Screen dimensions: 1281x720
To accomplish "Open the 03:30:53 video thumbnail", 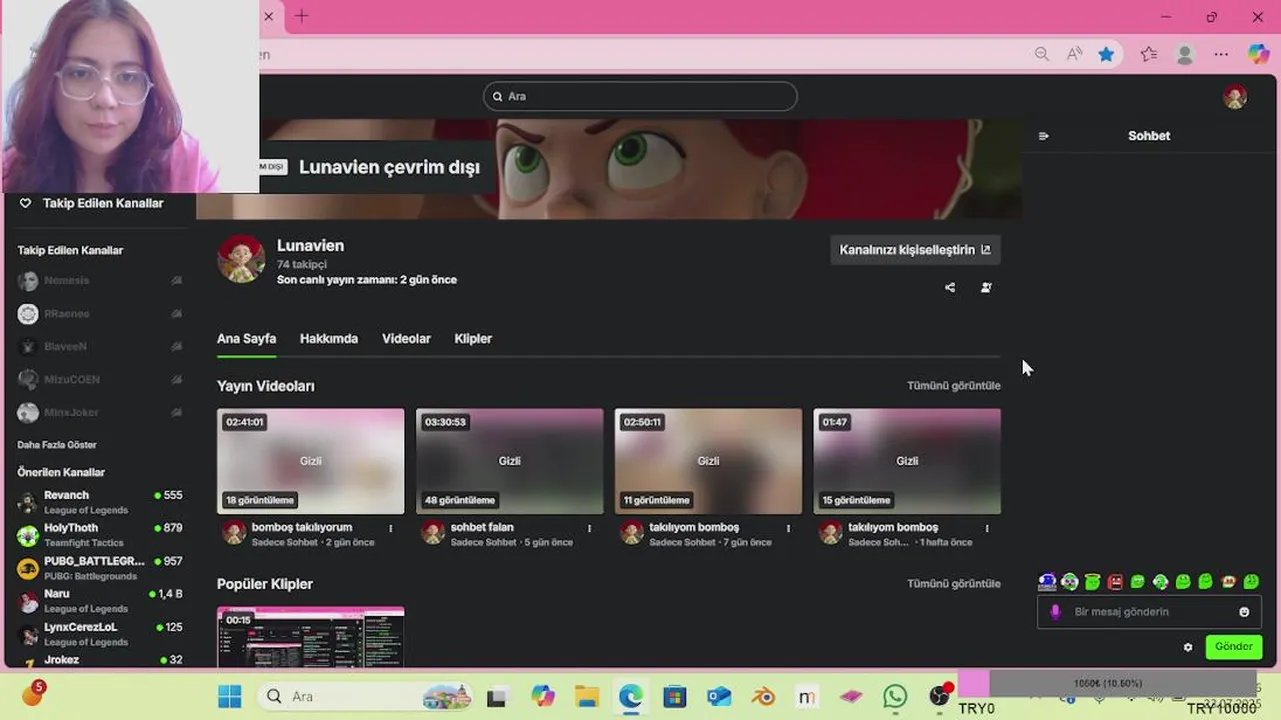I will coord(510,461).
